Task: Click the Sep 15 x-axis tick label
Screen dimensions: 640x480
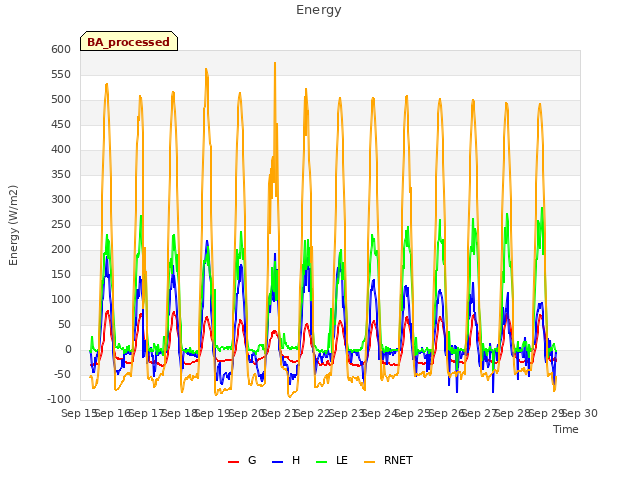Action: coord(79,413)
